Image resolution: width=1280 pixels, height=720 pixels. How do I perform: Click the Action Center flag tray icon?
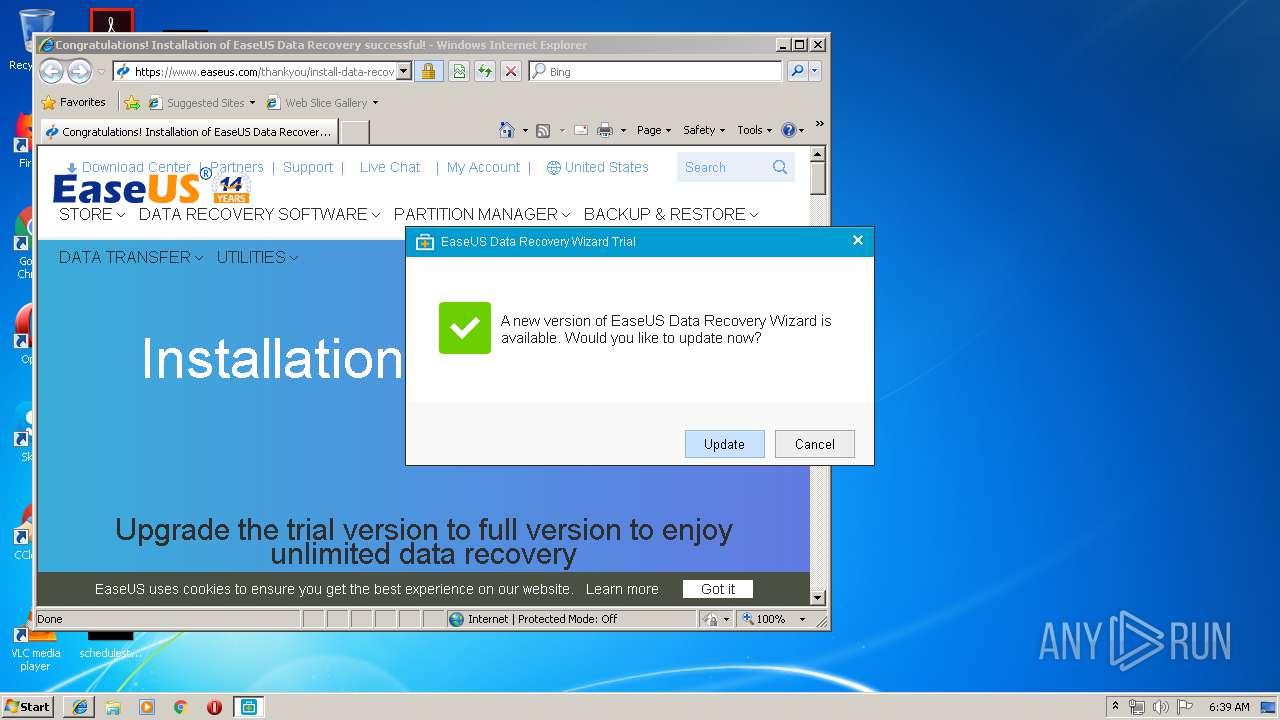[x=1184, y=707]
